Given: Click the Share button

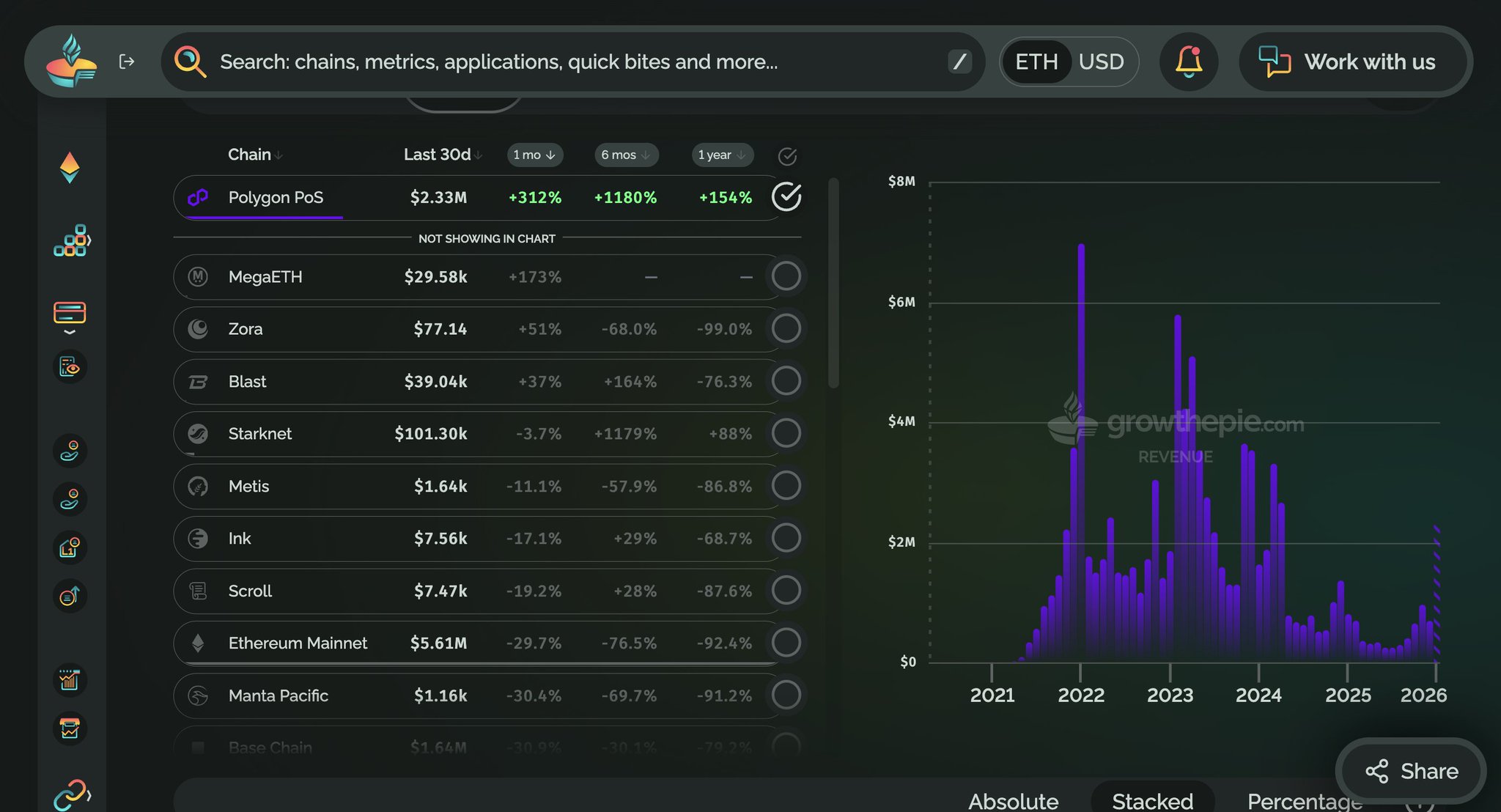Looking at the screenshot, I should 1412,771.
